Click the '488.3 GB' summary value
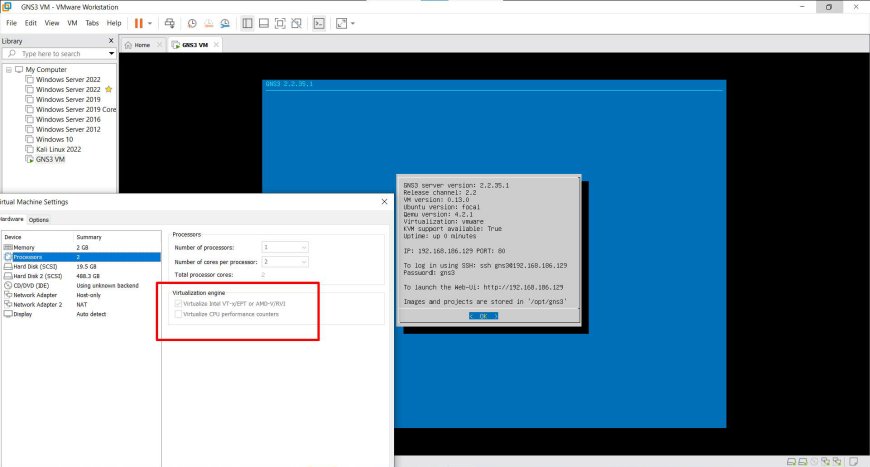The width and height of the screenshot is (870, 467). pyautogui.click(x=88, y=276)
